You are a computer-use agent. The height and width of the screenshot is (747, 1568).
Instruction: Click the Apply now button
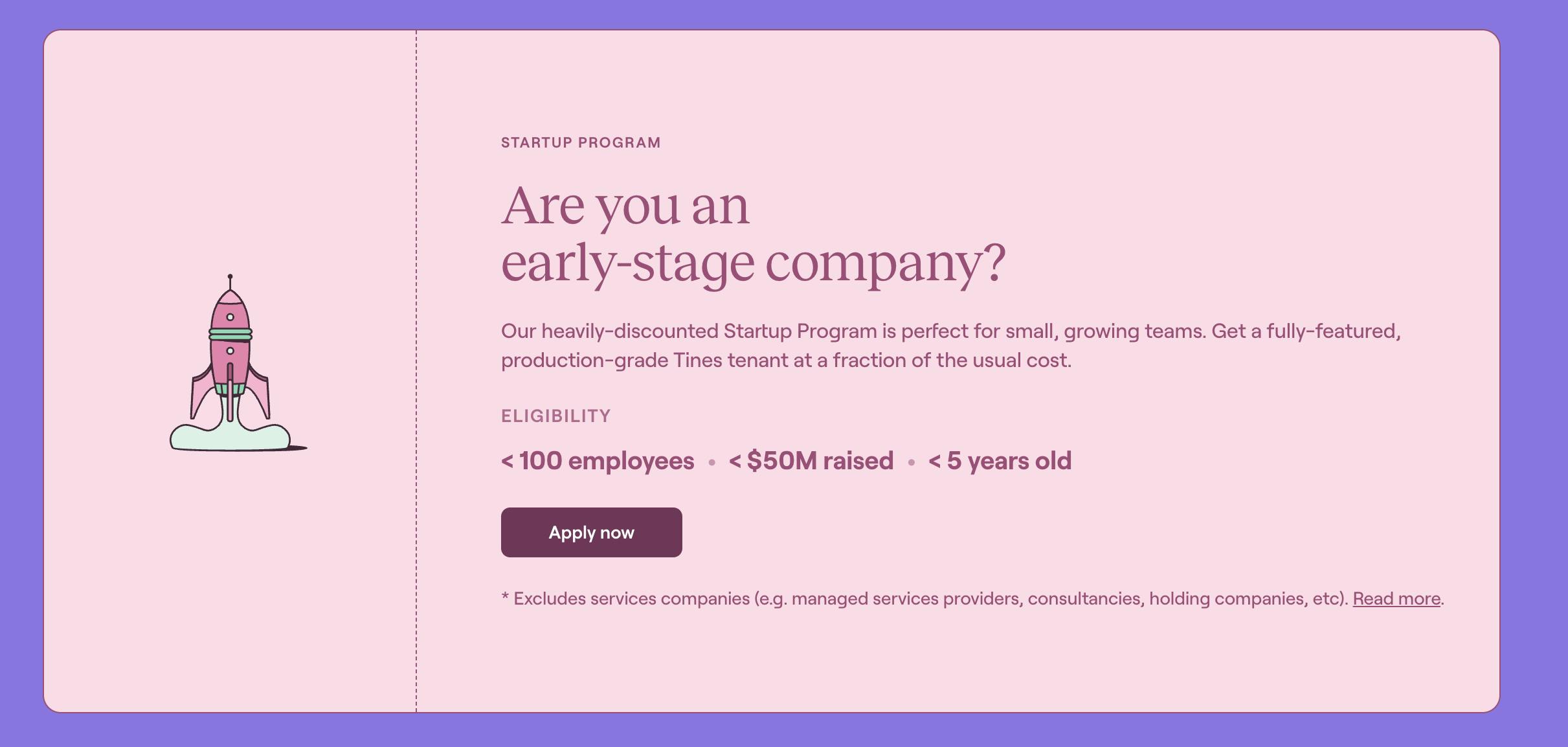(x=591, y=532)
